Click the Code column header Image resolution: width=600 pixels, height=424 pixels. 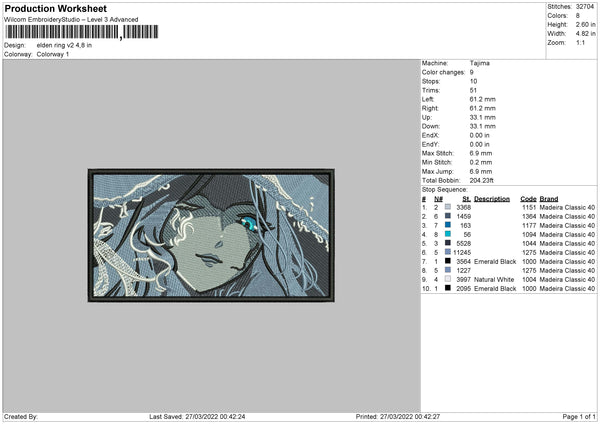[x=528, y=199]
